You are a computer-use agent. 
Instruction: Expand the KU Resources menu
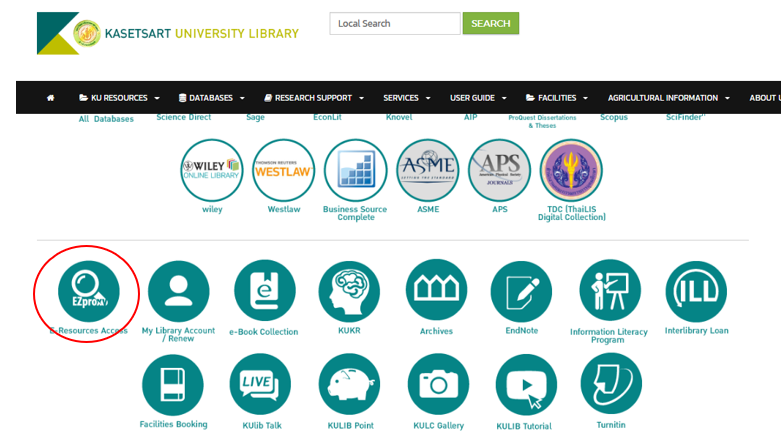click(120, 98)
